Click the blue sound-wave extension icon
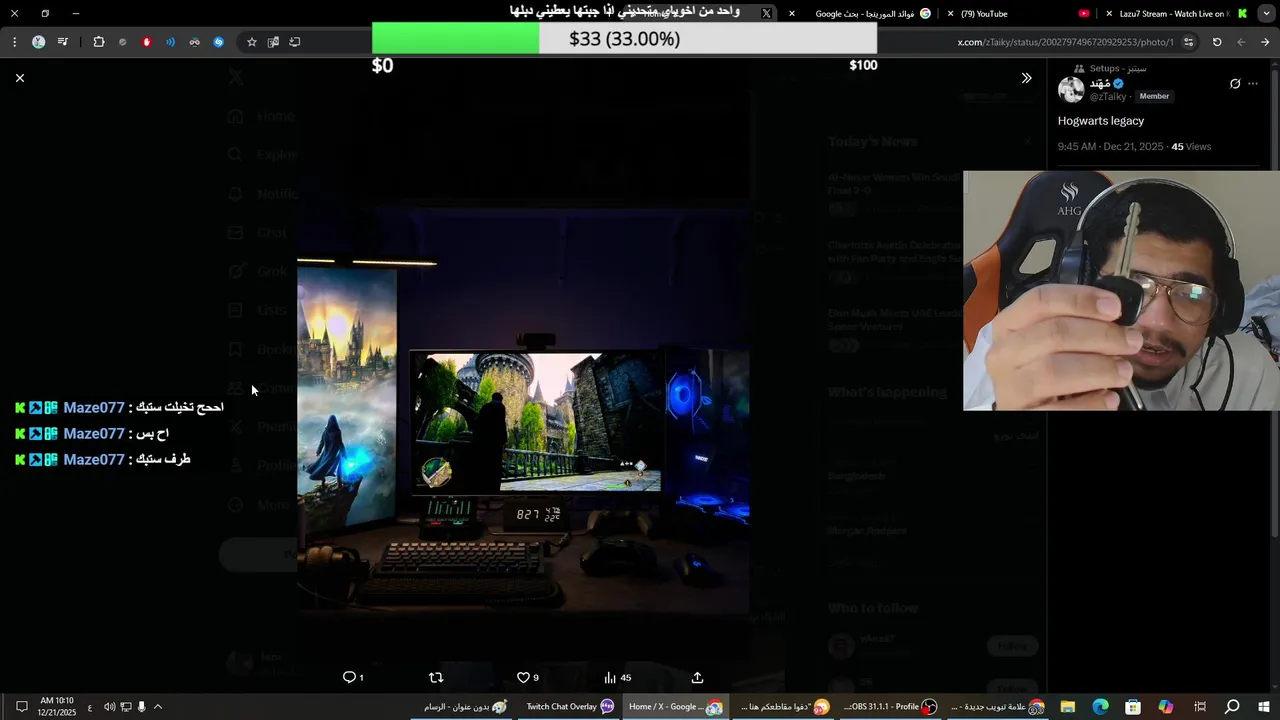Image resolution: width=1280 pixels, height=720 pixels. pos(171,42)
